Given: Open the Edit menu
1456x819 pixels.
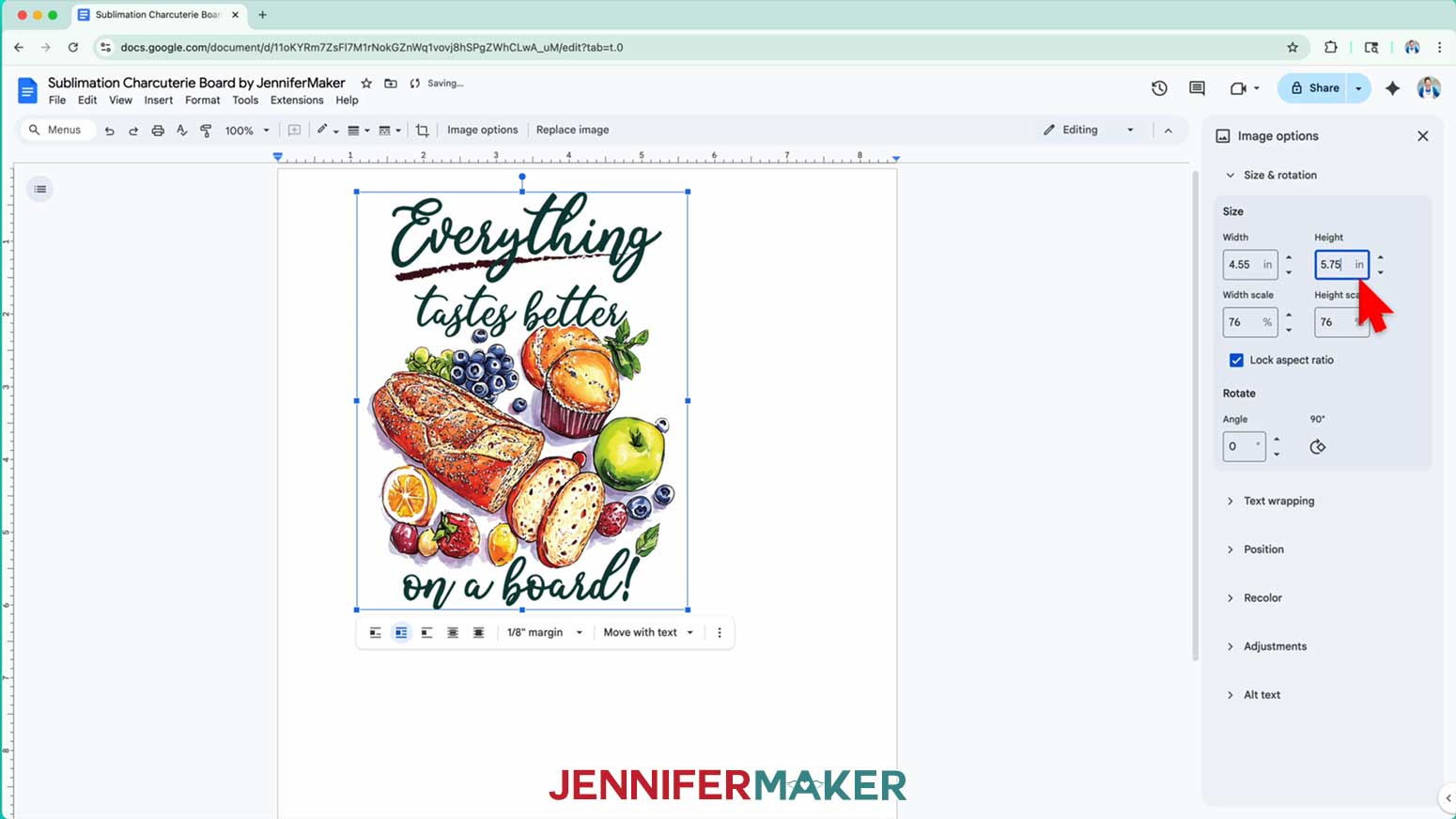Looking at the screenshot, I should click(x=87, y=100).
